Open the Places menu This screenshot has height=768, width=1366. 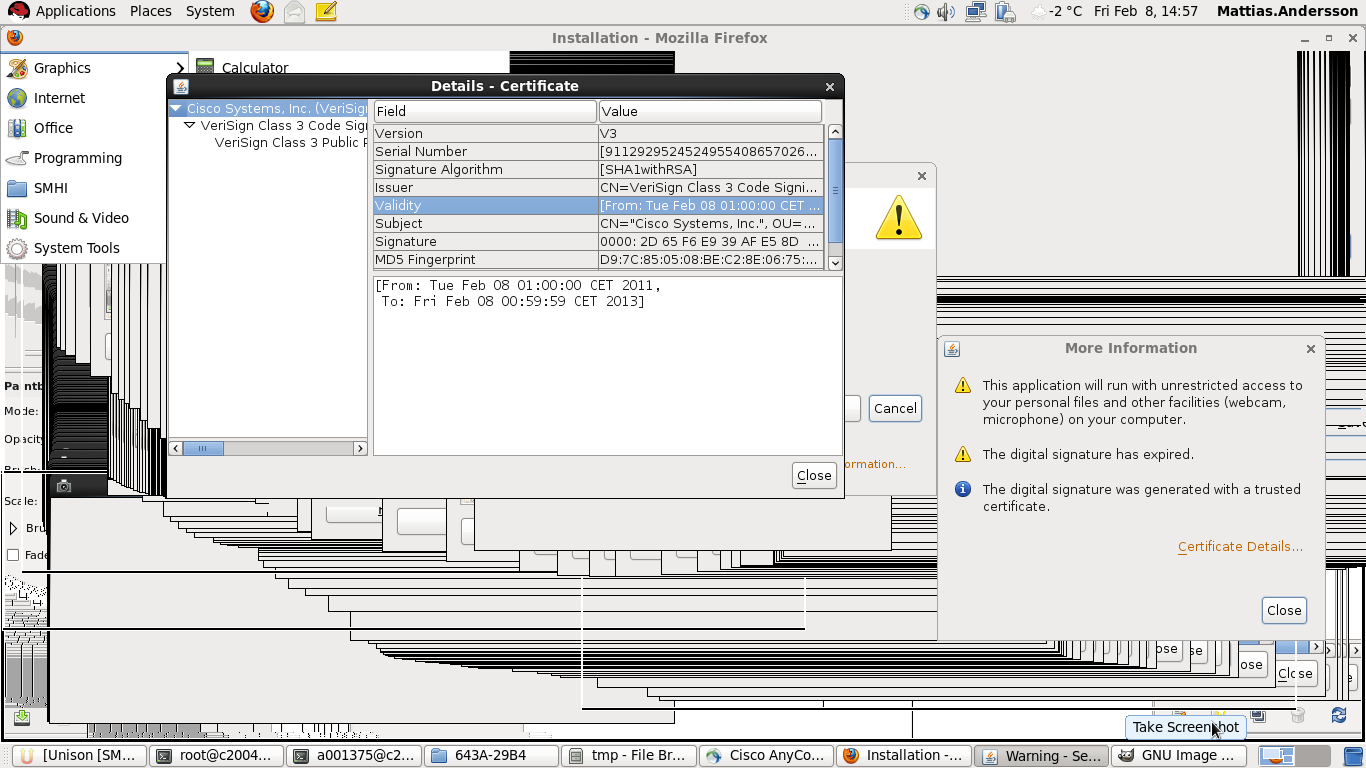coord(151,11)
